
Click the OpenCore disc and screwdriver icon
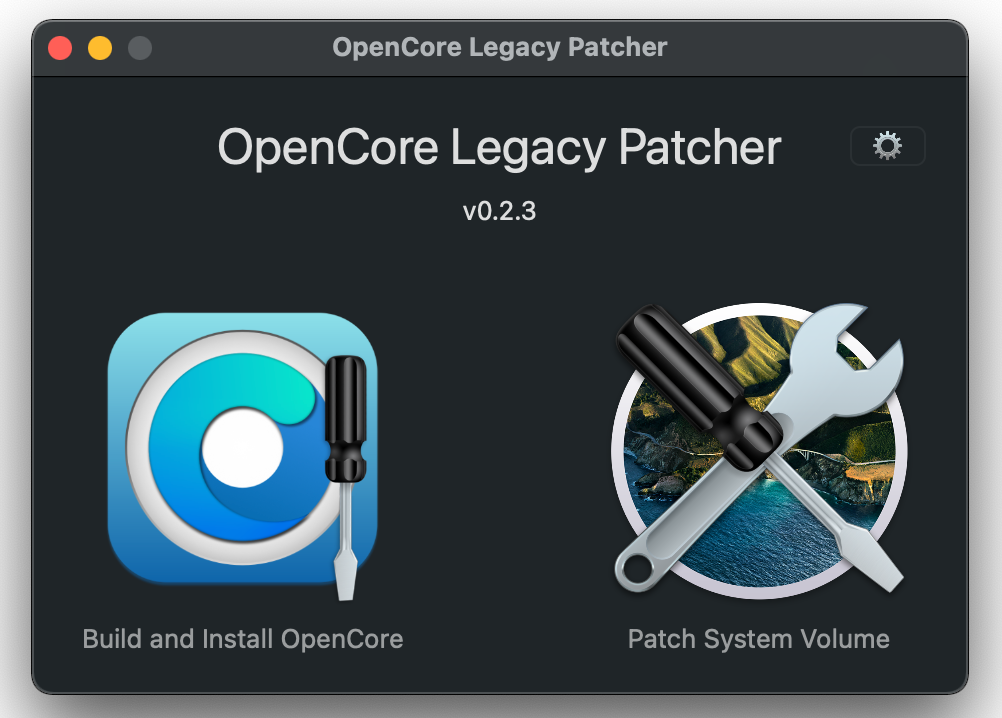[243, 455]
